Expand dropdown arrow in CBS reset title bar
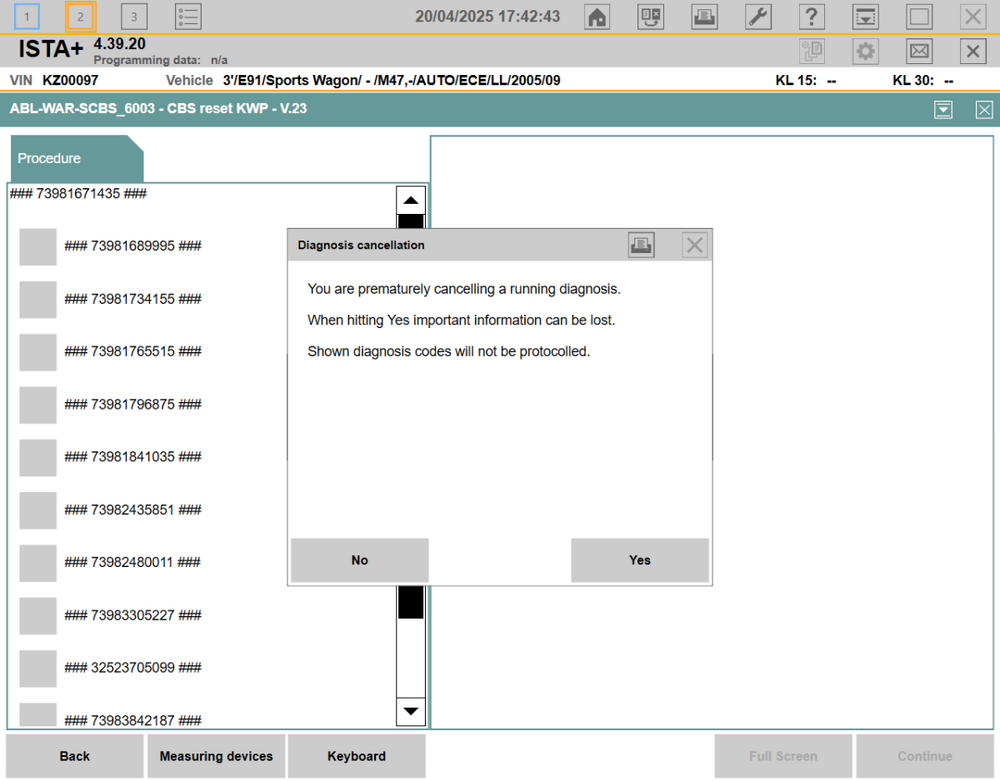The image size is (1000, 781). tap(943, 110)
